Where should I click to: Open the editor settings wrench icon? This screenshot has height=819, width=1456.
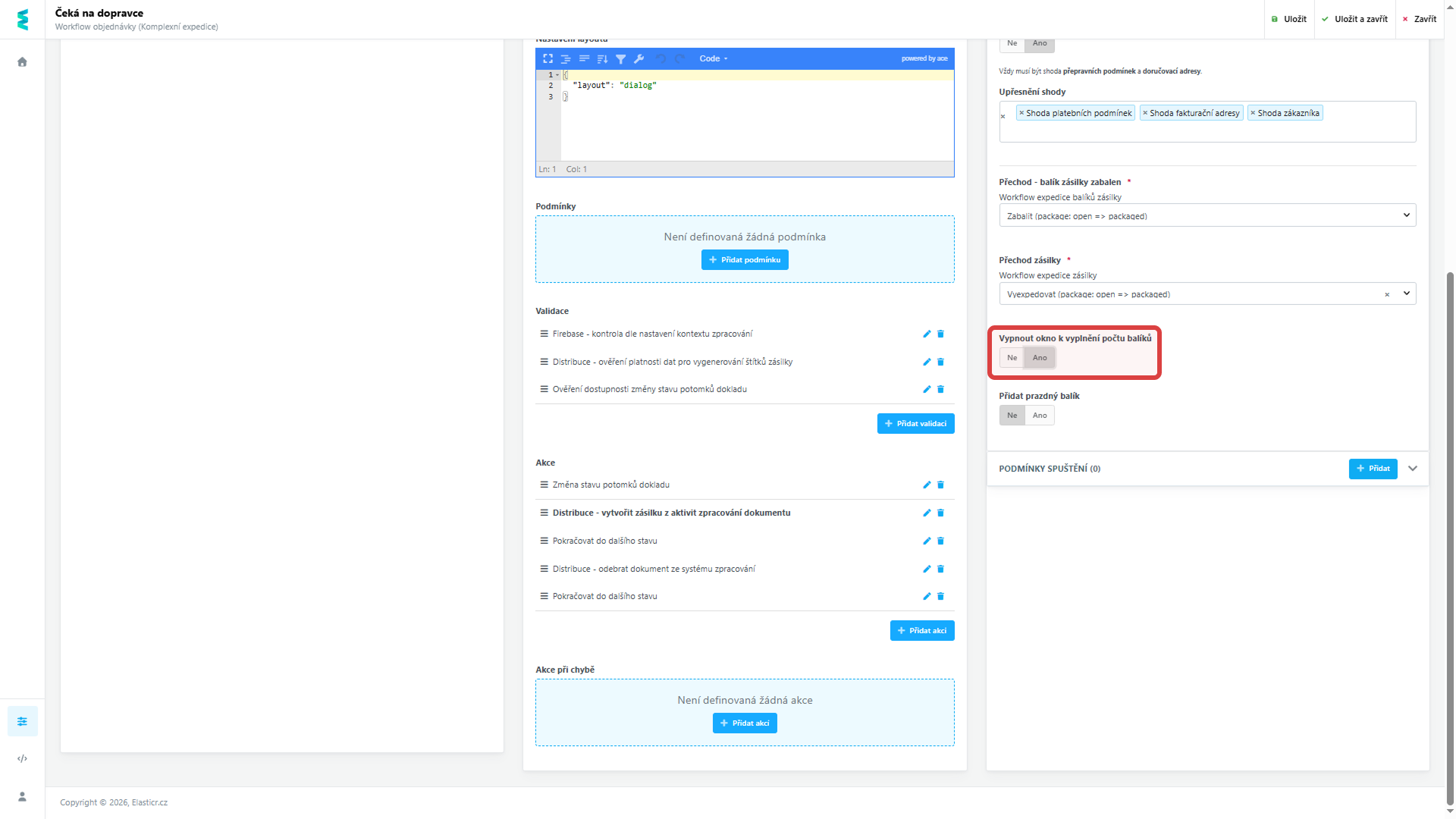click(x=639, y=58)
